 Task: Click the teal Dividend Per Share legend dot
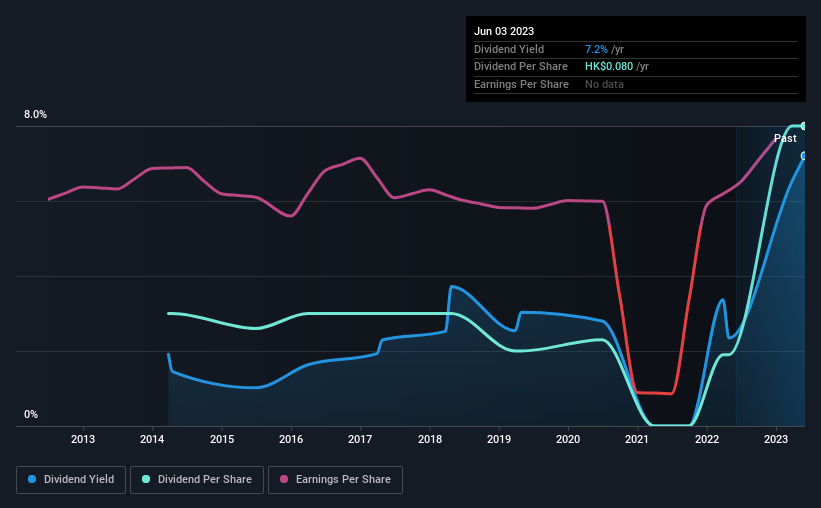click(146, 479)
